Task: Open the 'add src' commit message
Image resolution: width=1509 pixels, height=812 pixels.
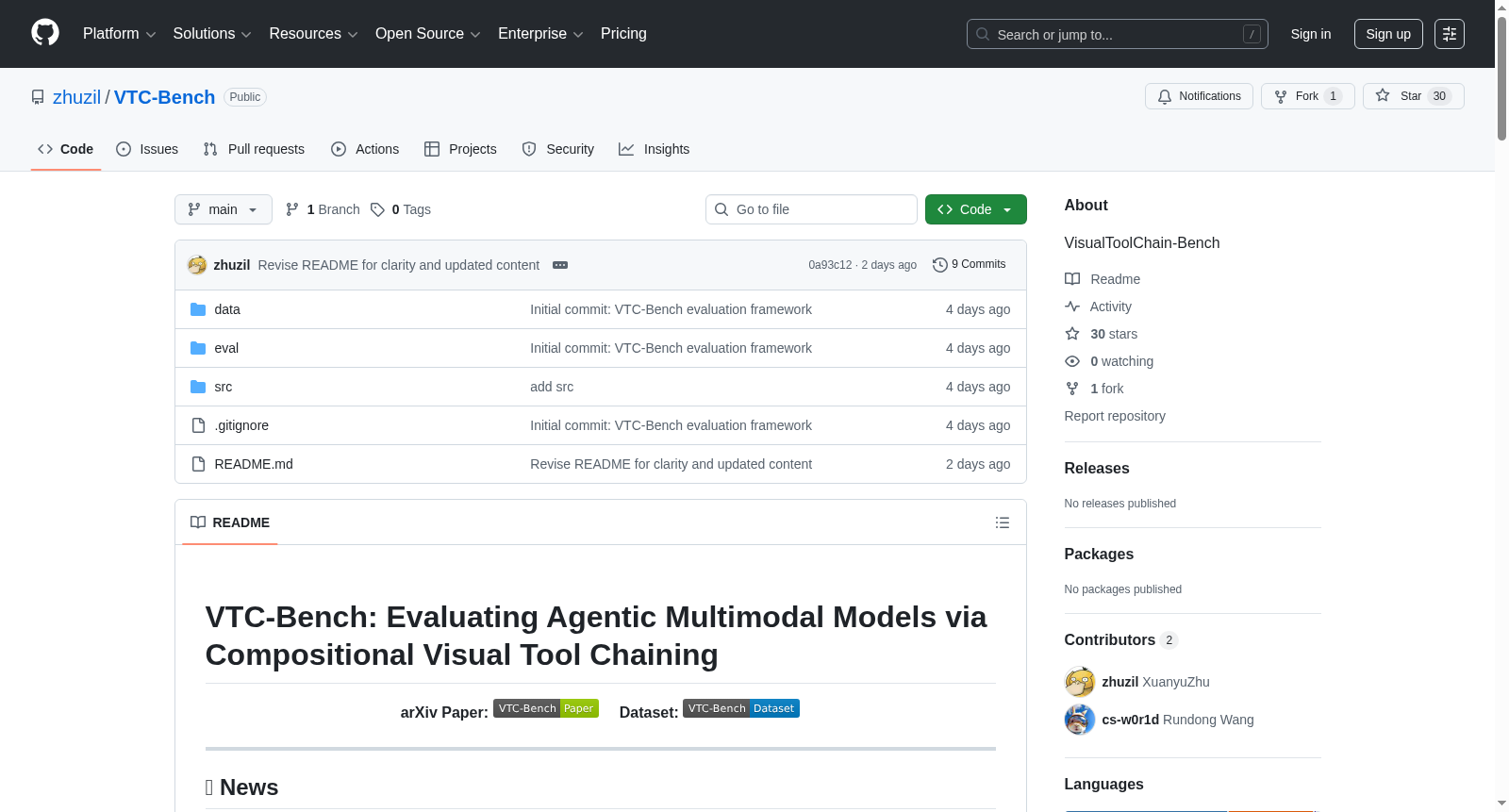Action: [552, 387]
